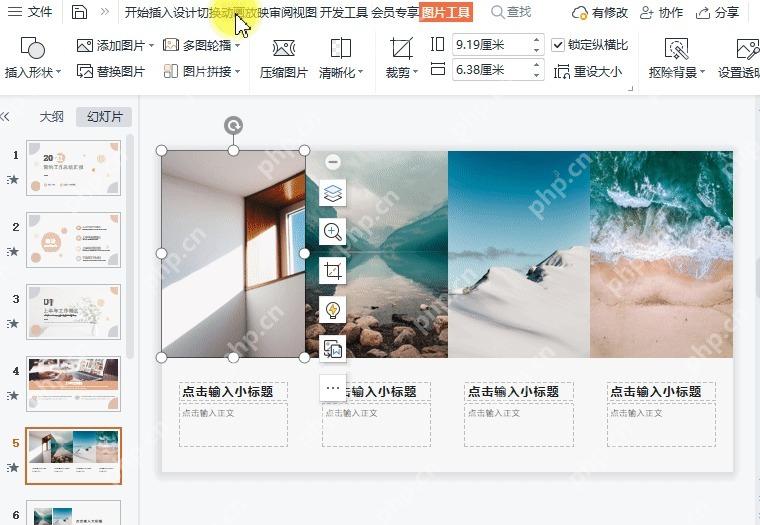Open the 设计 ribbon tab
This screenshot has width=760, height=525.
pos(184,12)
